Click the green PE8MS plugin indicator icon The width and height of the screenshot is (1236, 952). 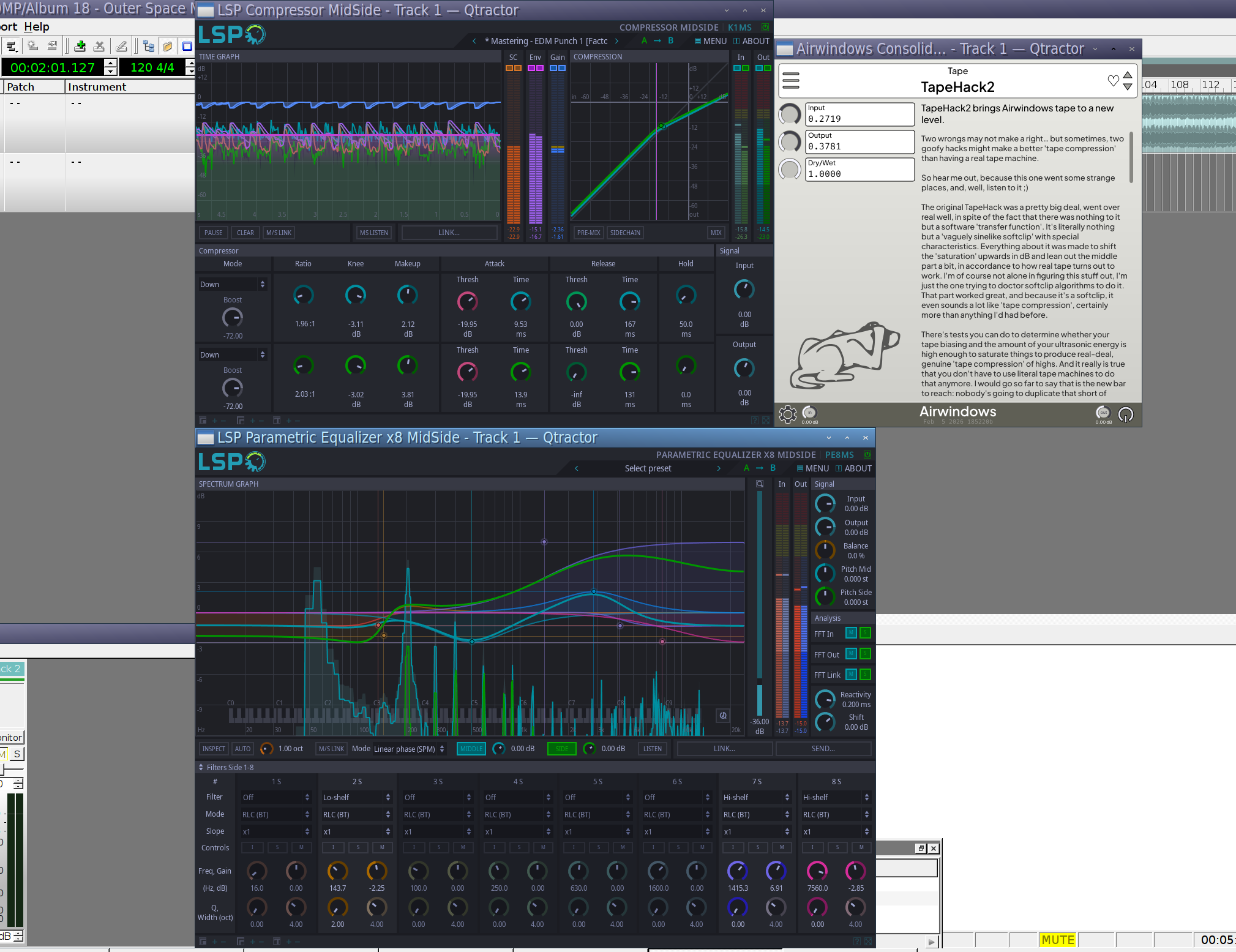coord(867,454)
